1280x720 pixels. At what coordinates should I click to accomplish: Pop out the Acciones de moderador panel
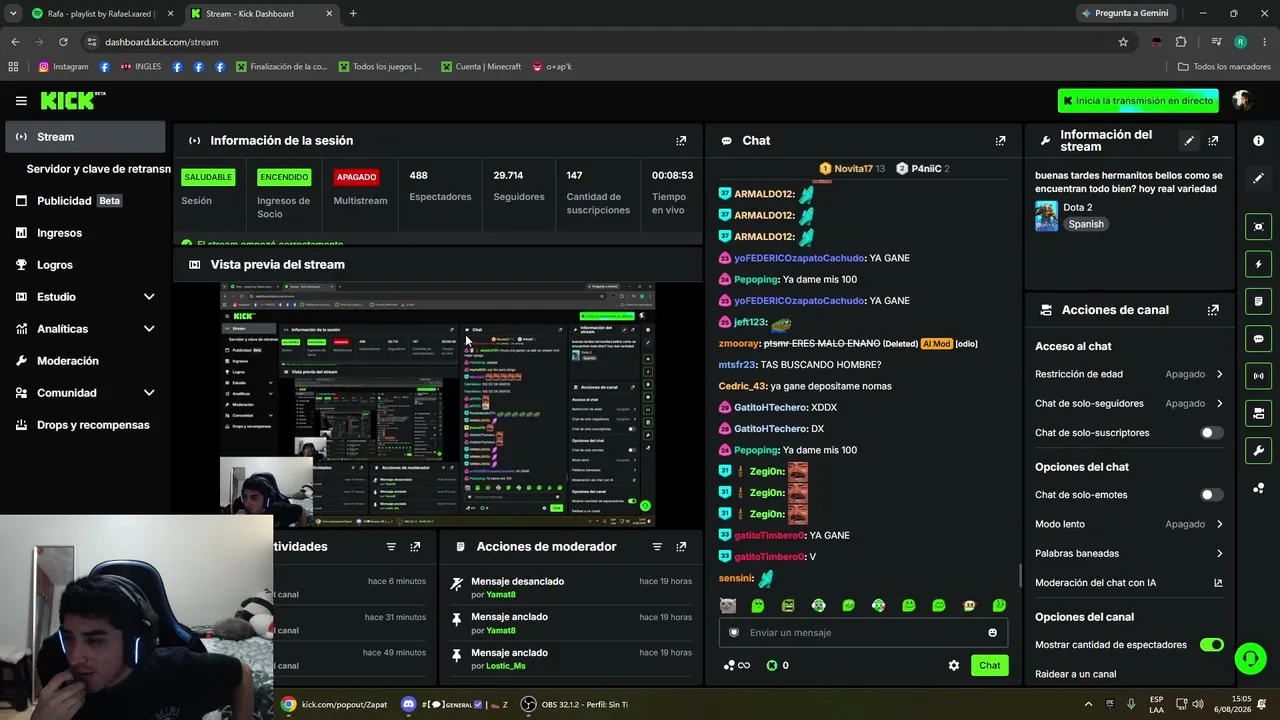click(681, 547)
